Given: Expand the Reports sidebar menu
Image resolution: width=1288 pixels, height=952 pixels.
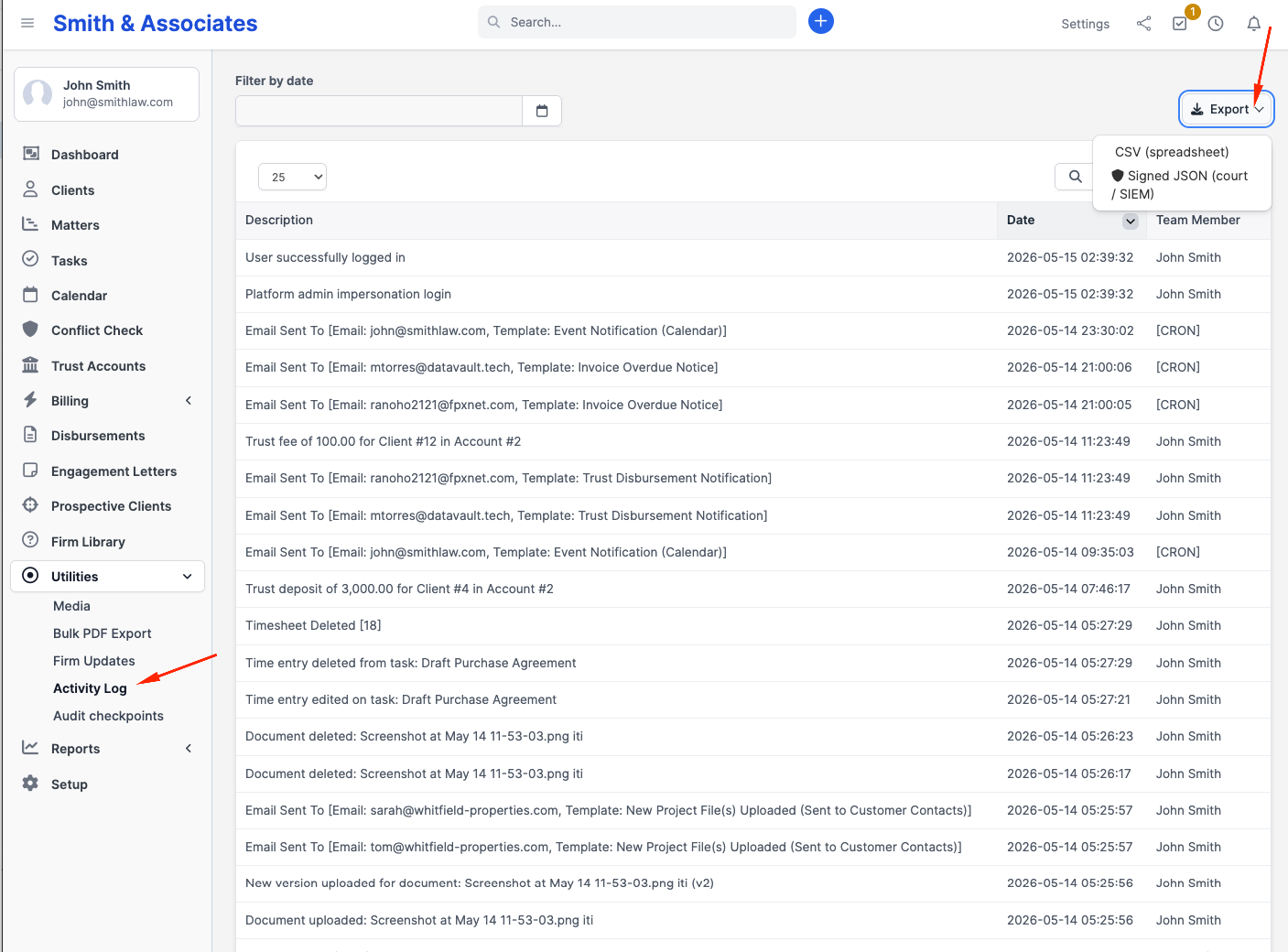Looking at the screenshot, I should coord(107,749).
